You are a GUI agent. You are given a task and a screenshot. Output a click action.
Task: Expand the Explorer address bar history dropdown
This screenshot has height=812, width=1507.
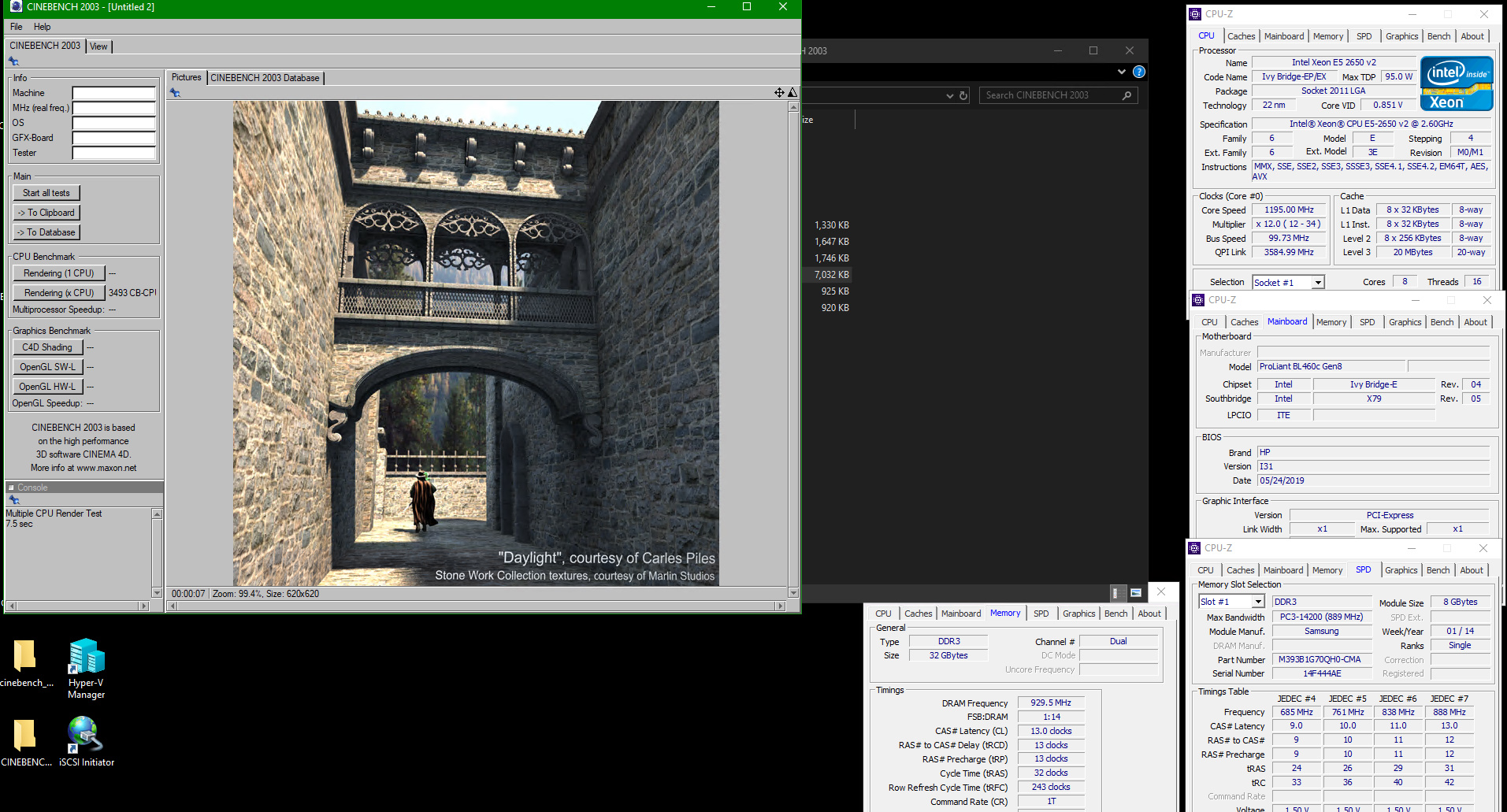click(949, 95)
